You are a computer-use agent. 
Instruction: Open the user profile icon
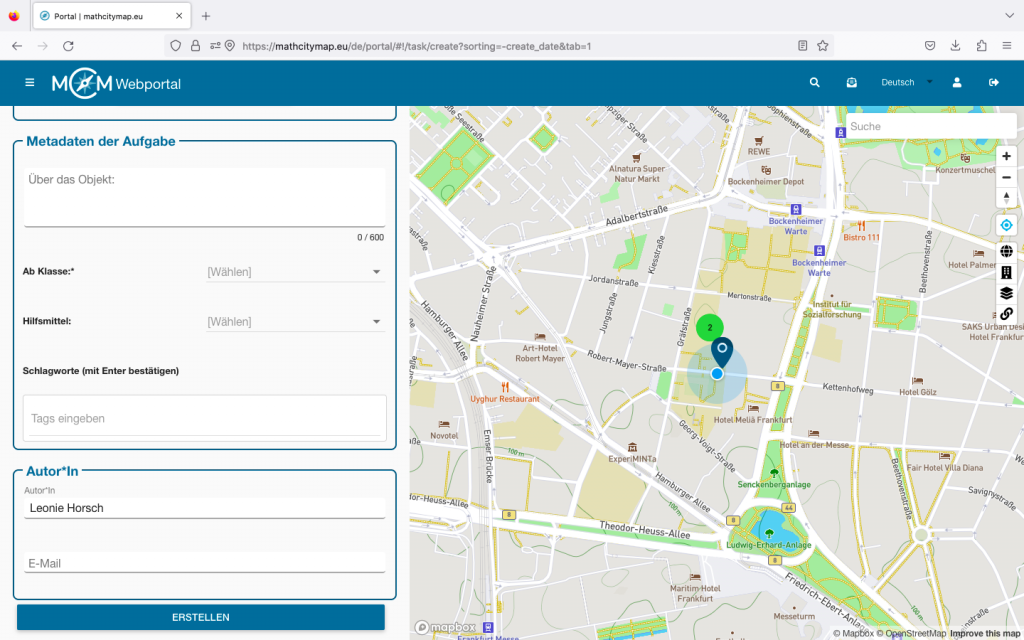(x=957, y=83)
